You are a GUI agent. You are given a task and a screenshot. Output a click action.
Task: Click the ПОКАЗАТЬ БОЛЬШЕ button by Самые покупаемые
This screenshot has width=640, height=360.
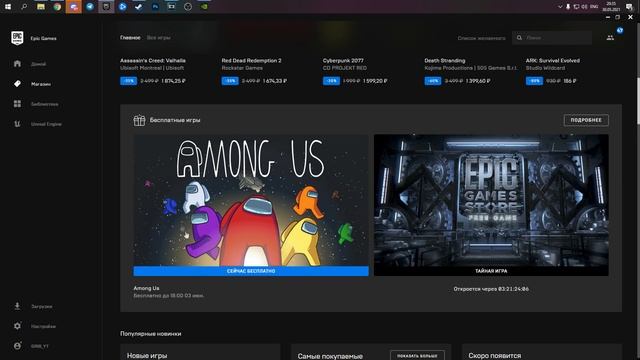[417, 356]
